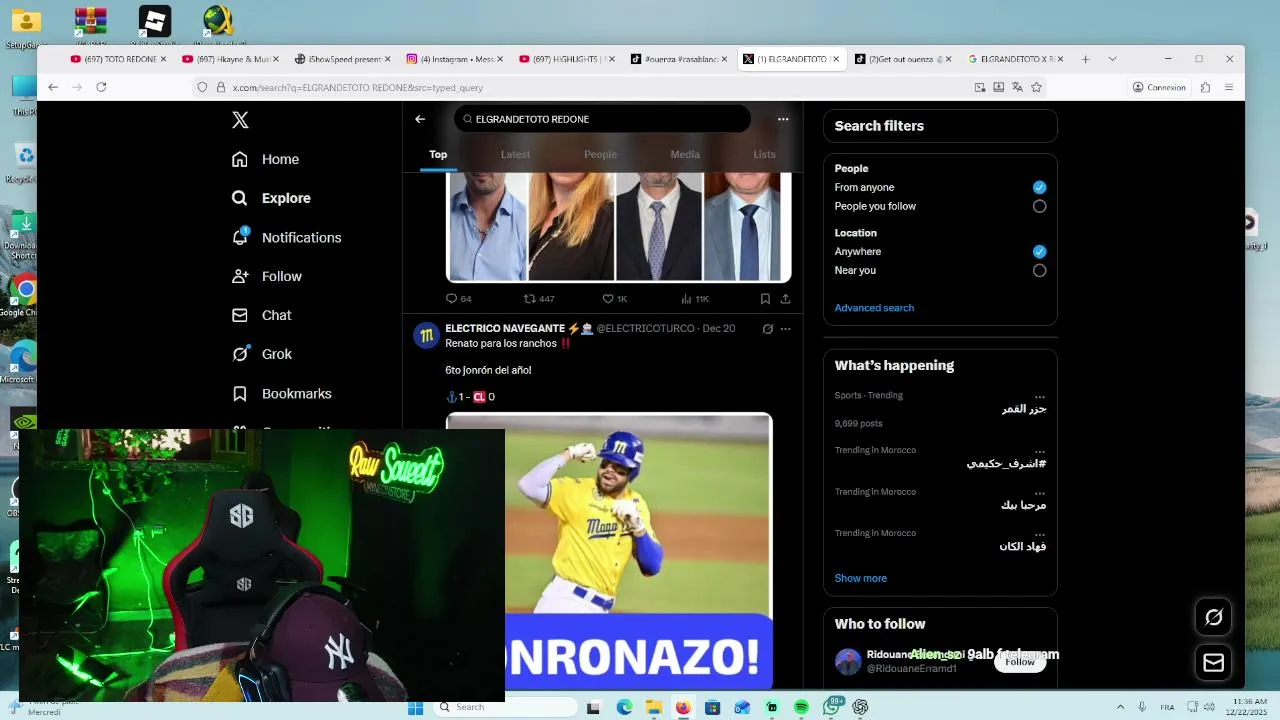Bookmark the top post

tap(765, 298)
